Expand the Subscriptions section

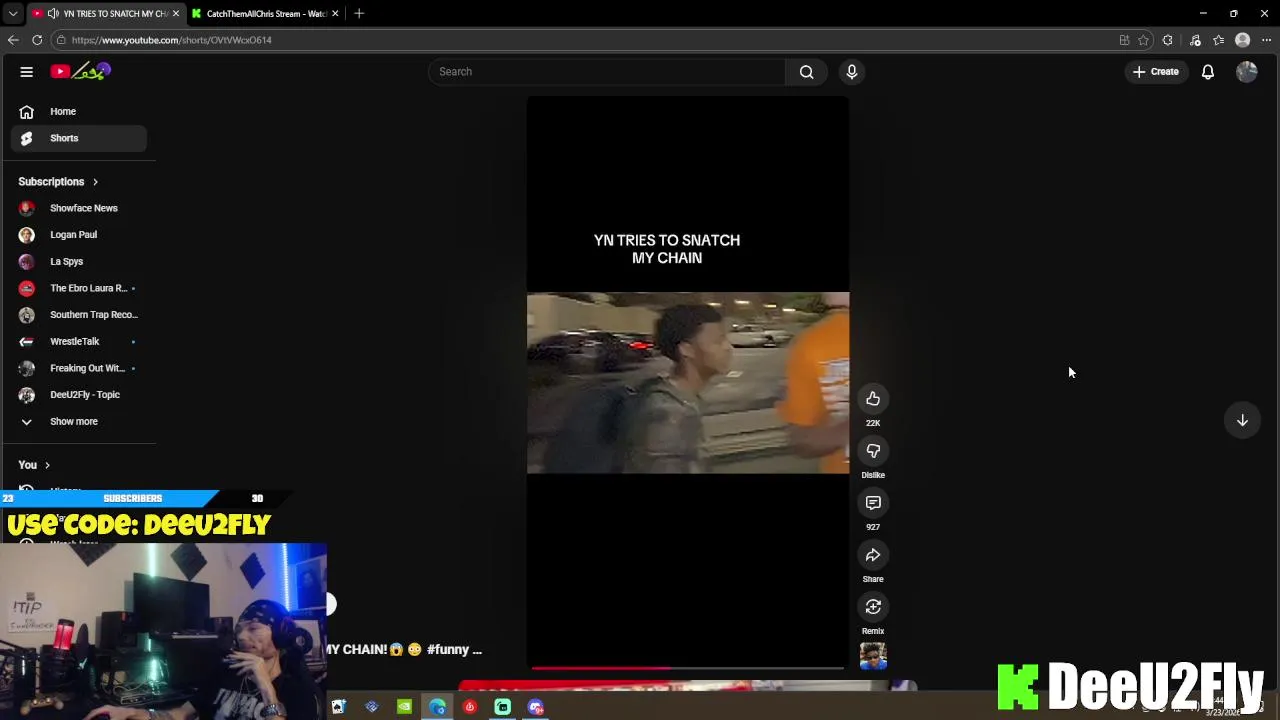58,182
